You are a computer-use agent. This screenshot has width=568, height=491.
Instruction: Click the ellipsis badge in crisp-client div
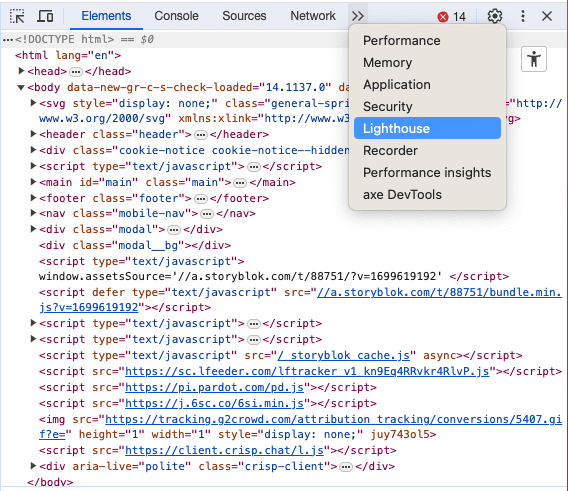pyautogui.click(x=346, y=467)
